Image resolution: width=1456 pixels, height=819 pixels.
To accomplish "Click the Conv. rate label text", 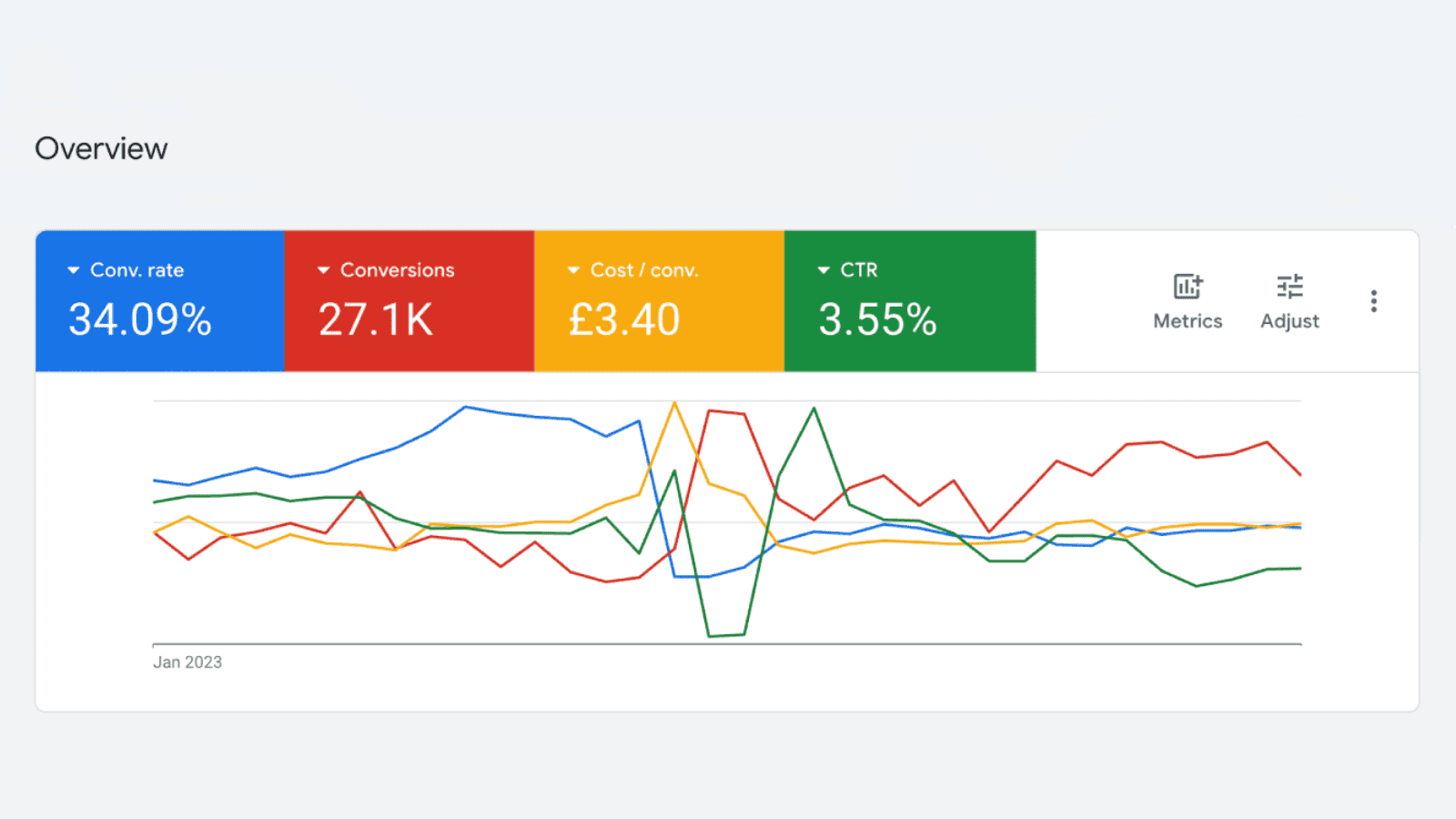I will point(137,270).
